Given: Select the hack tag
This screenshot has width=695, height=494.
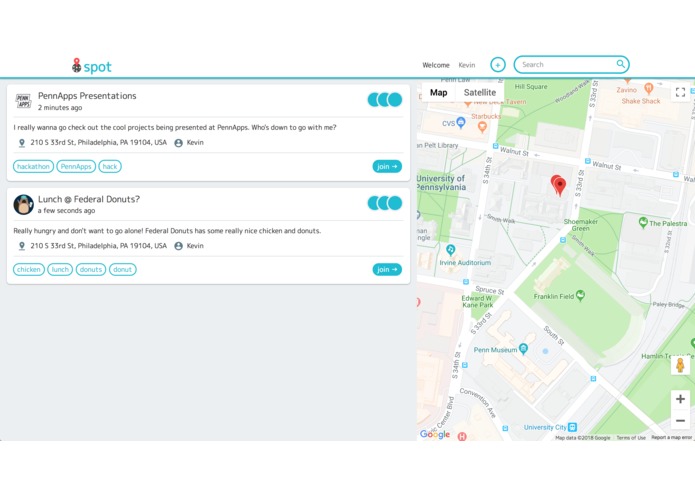Looking at the screenshot, I should (110, 167).
